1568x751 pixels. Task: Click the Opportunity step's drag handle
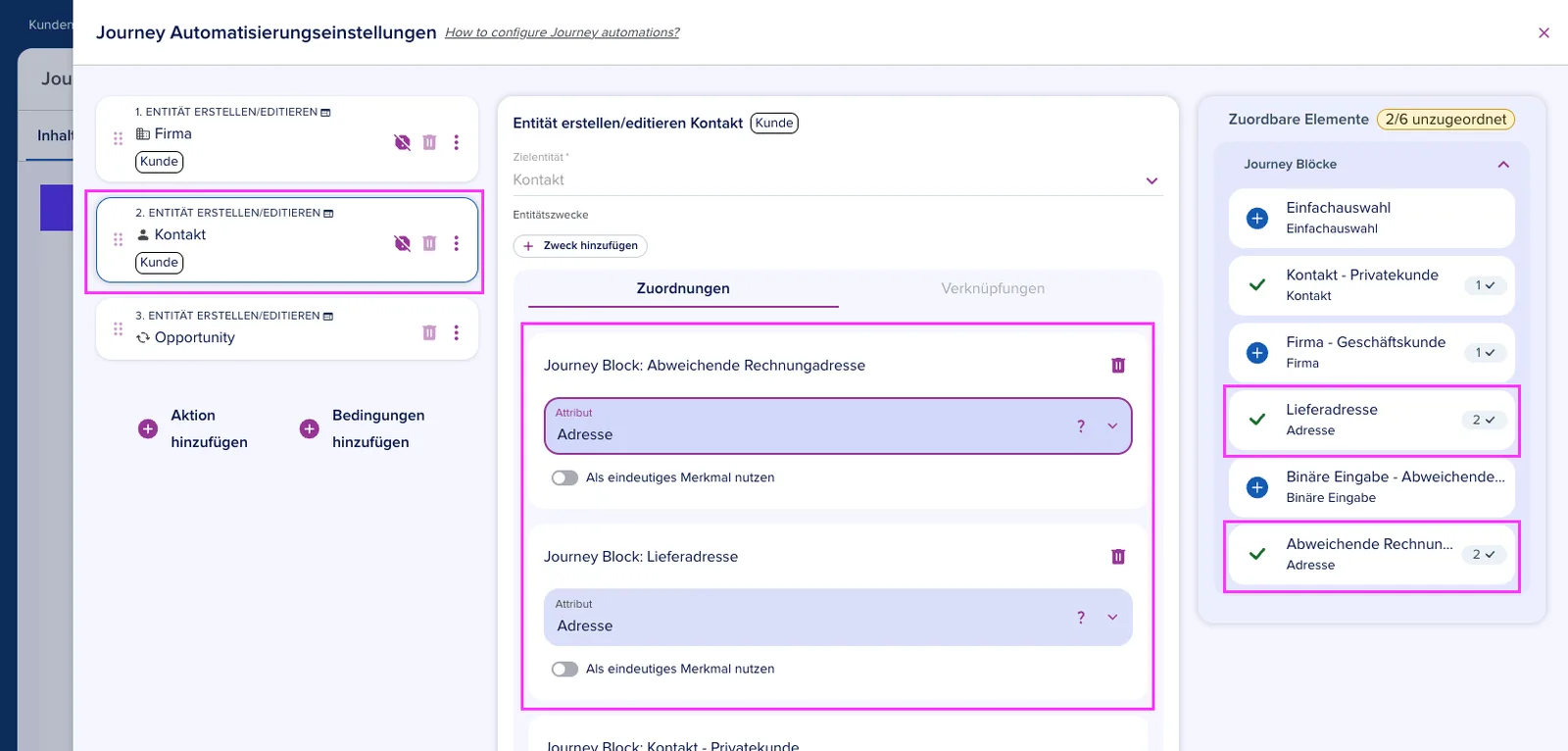tap(119, 329)
